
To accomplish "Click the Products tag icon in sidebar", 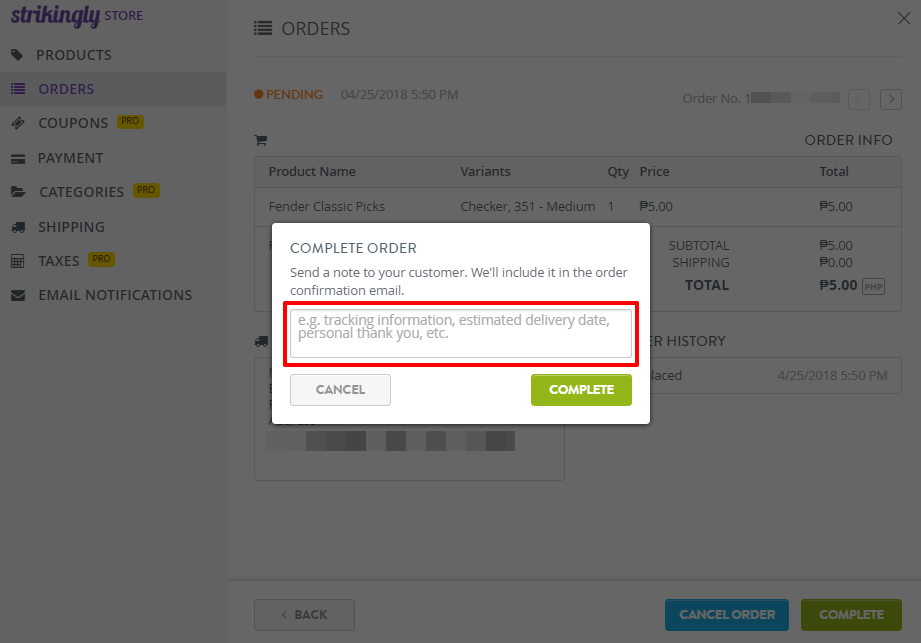I will point(17,55).
